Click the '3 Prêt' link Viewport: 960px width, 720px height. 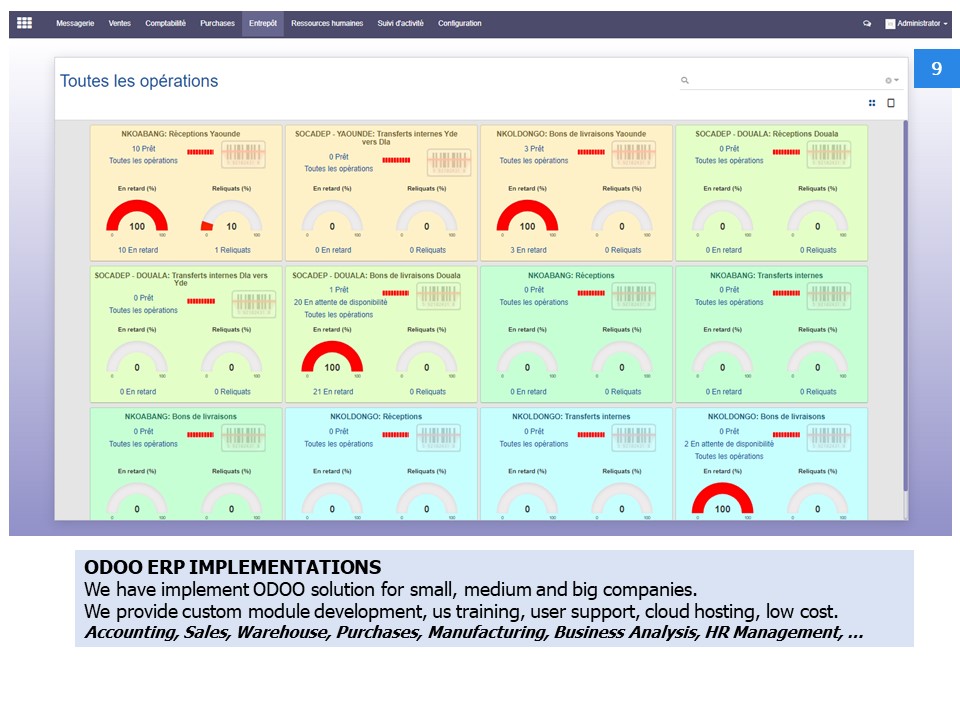[534, 149]
